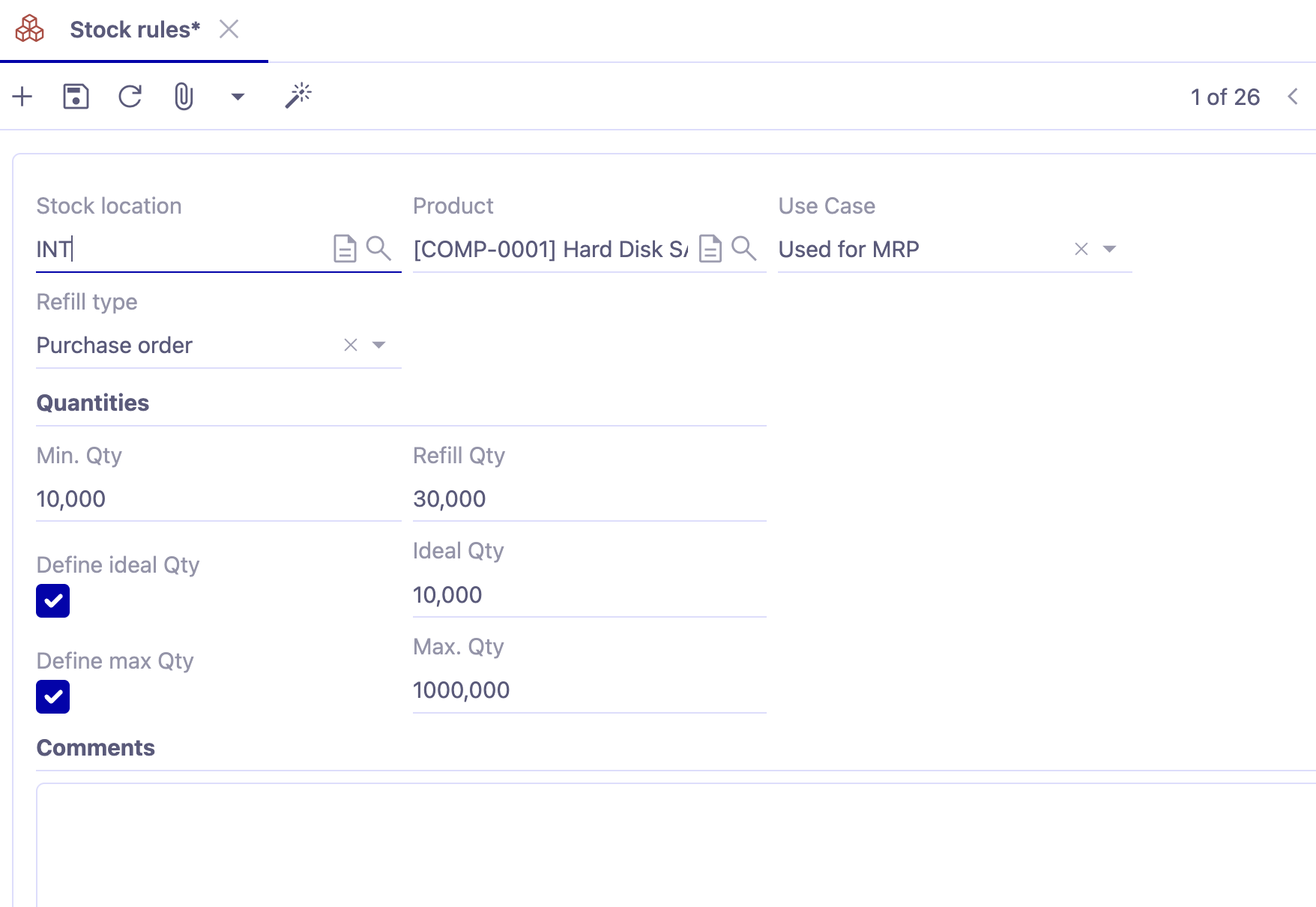Disable the Define max Qty option

(x=52, y=696)
